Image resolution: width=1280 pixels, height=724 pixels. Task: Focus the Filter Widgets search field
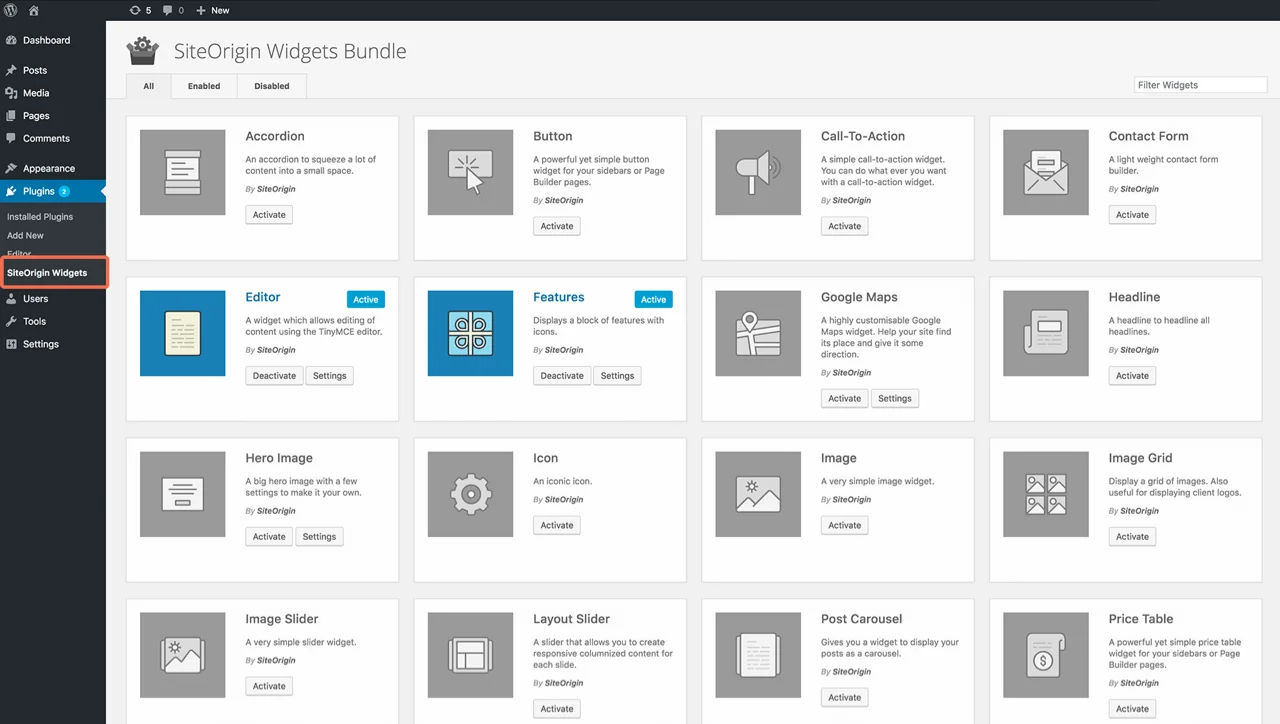click(1200, 85)
